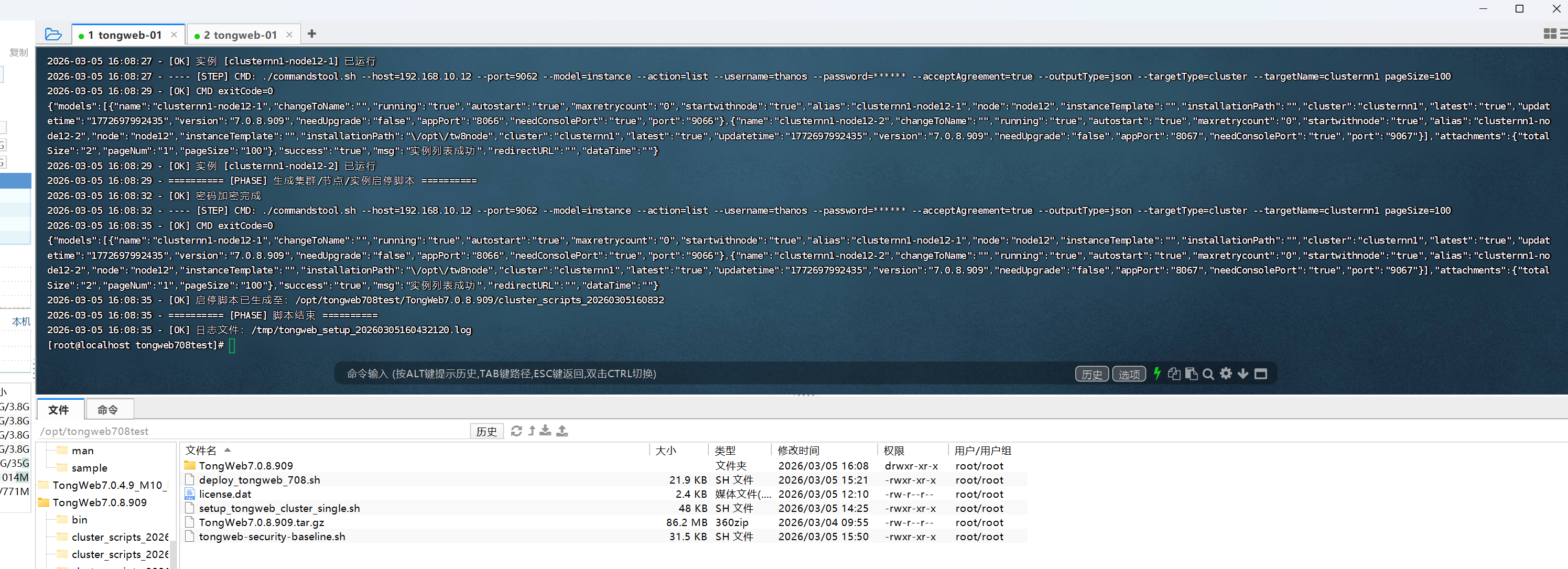
Task: Go to the parent directory with the up-arrow icon
Action: [x=532, y=431]
